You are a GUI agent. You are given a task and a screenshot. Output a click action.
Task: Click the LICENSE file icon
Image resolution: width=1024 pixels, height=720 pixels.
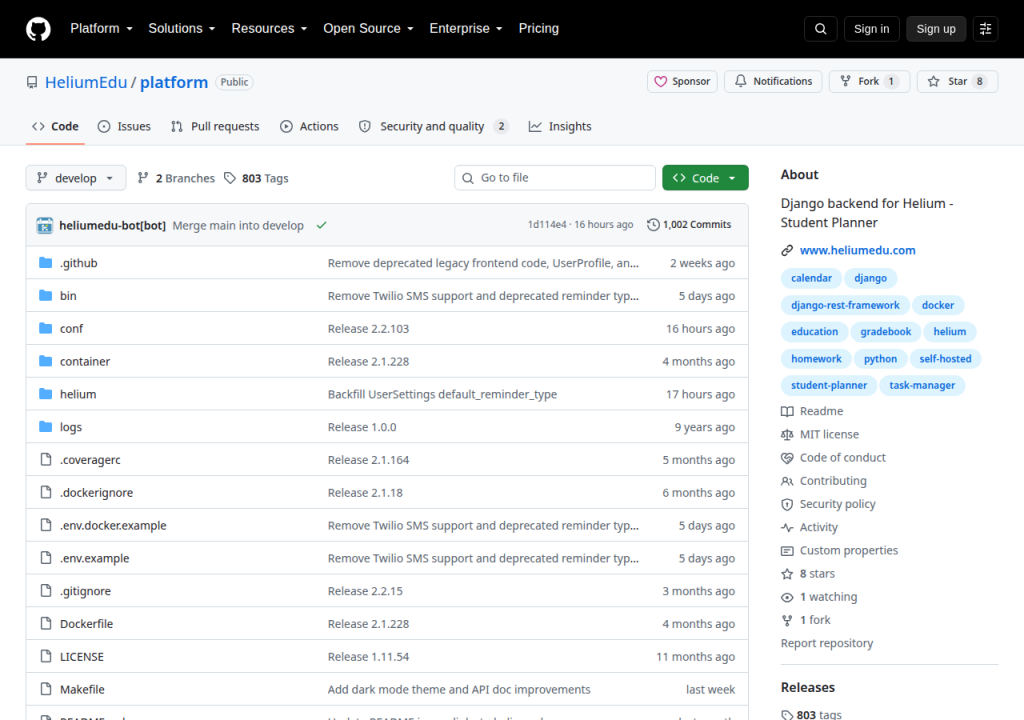[45, 656]
